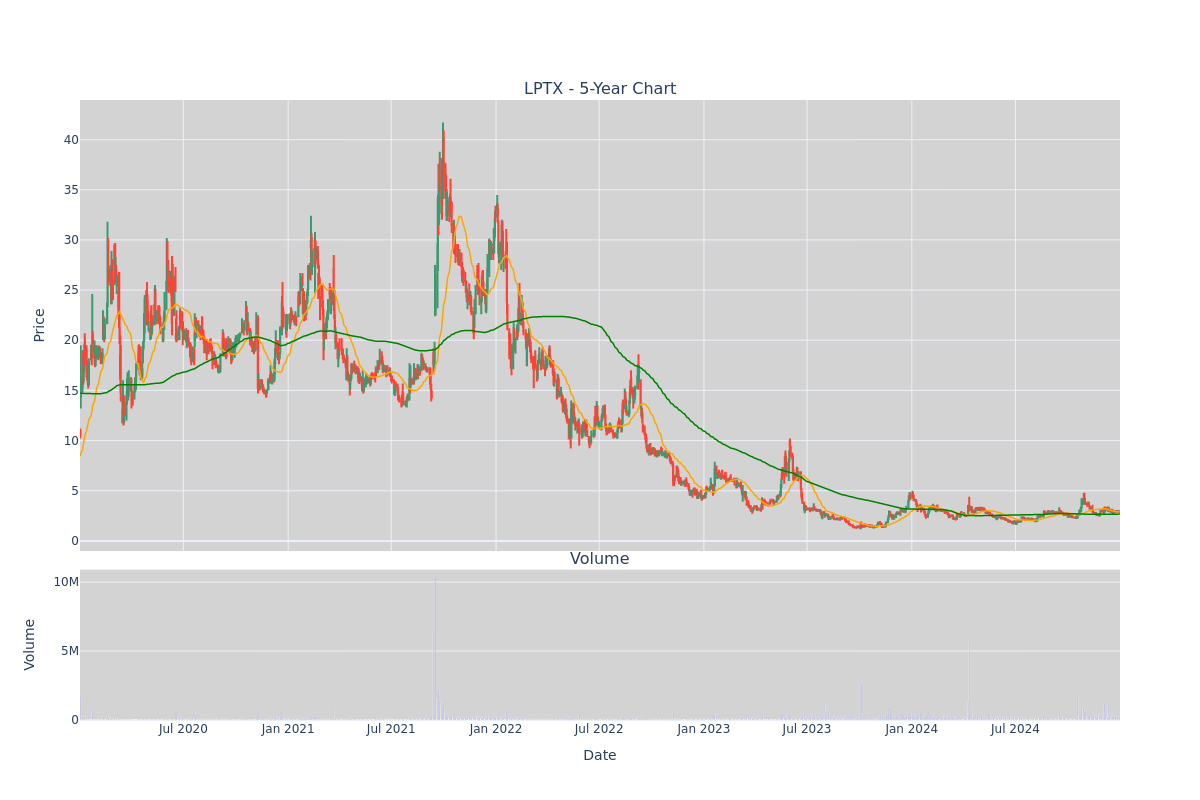Click the price axis label '40'
The height and width of the screenshot is (800, 1200).
coord(71,140)
